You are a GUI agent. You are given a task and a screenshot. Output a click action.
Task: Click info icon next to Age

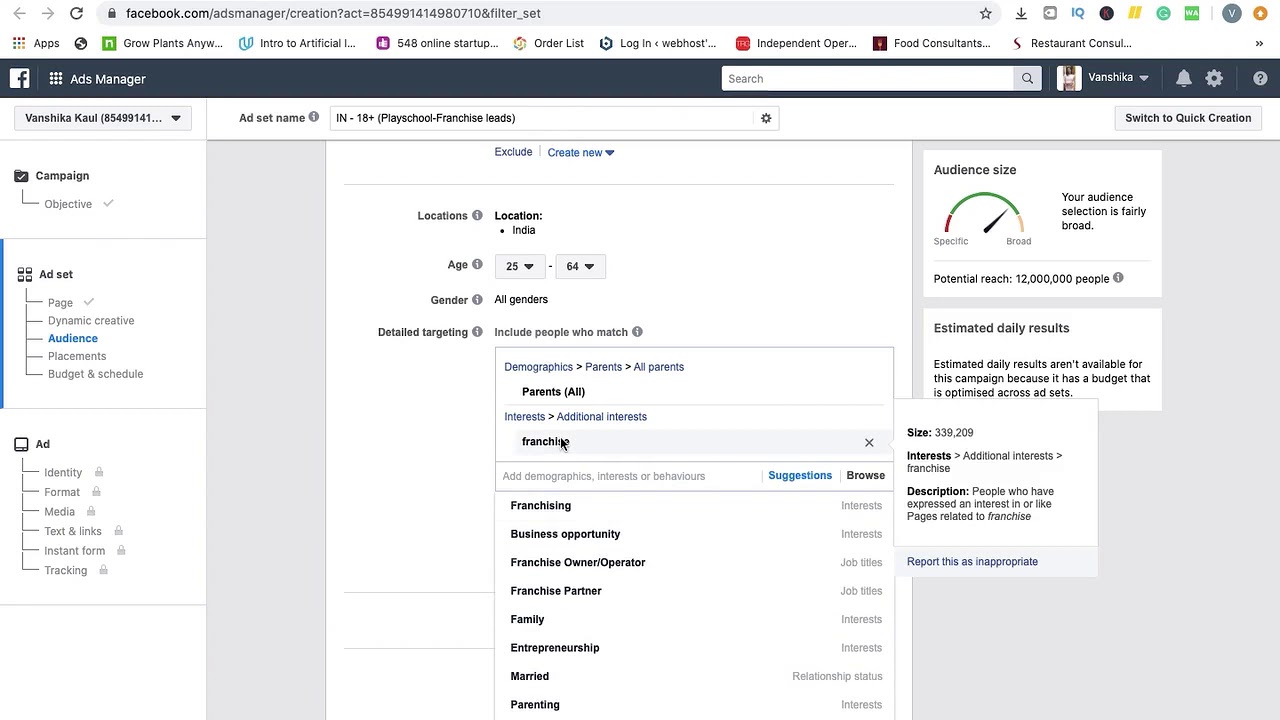477,264
